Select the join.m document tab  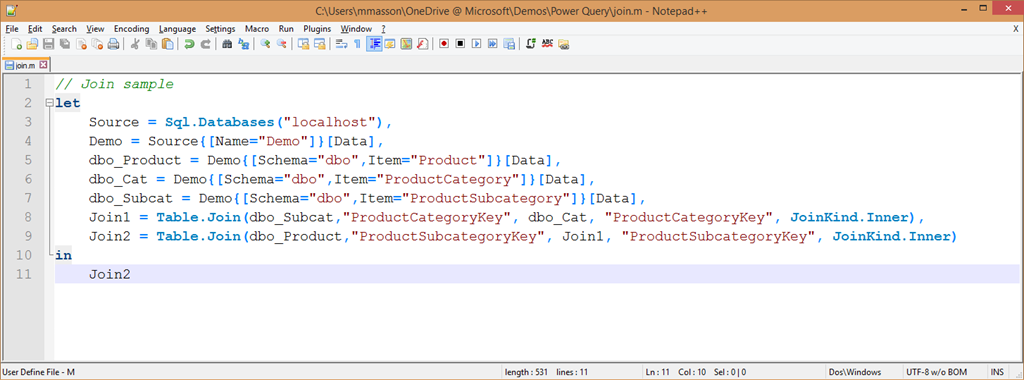point(25,65)
